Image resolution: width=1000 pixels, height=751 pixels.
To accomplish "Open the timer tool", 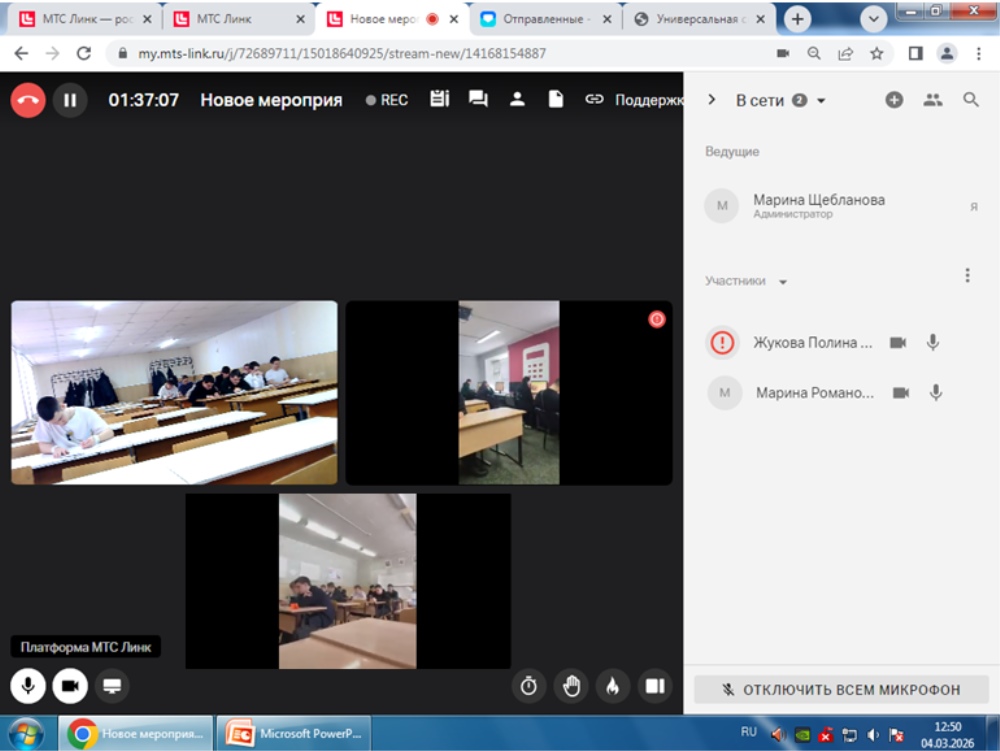I will [x=529, y=686].
